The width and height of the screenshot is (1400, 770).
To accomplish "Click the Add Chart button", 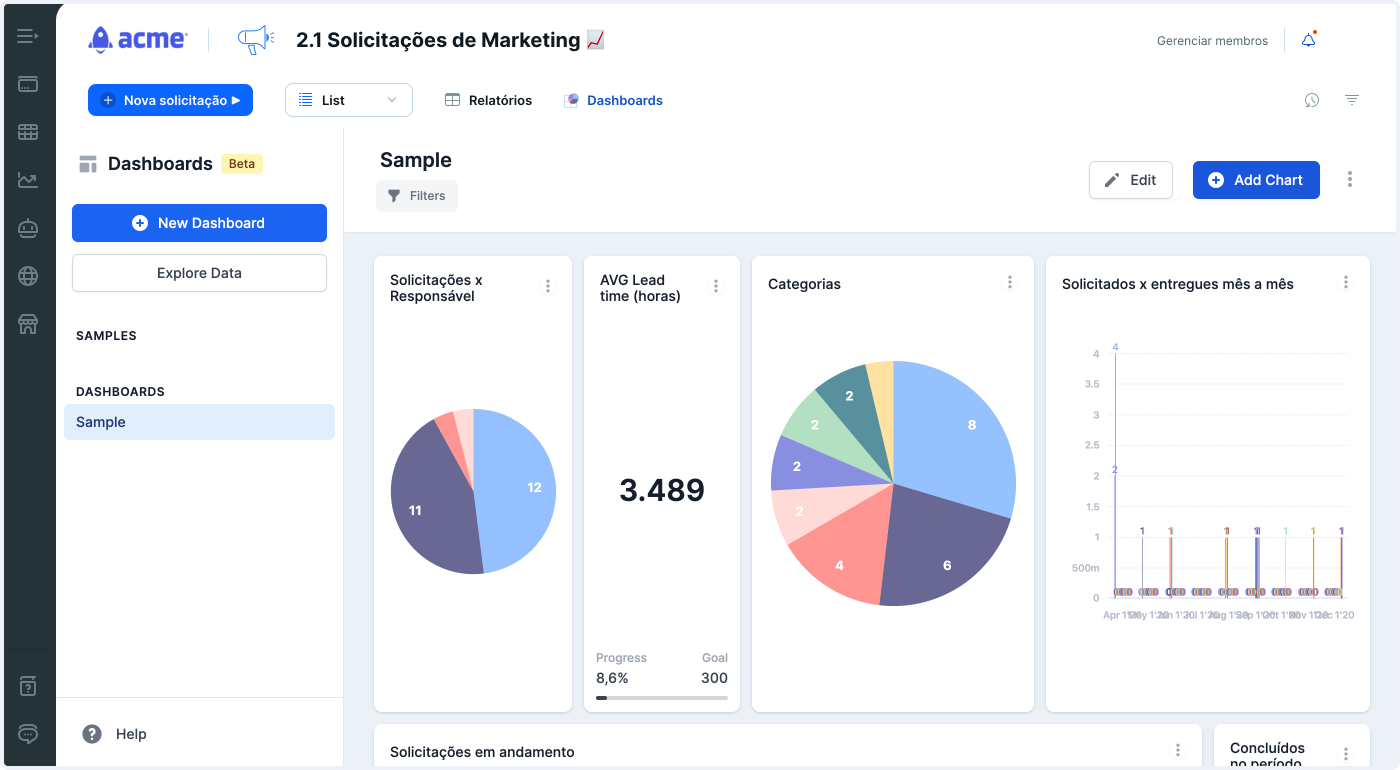I will [1256, 180].
